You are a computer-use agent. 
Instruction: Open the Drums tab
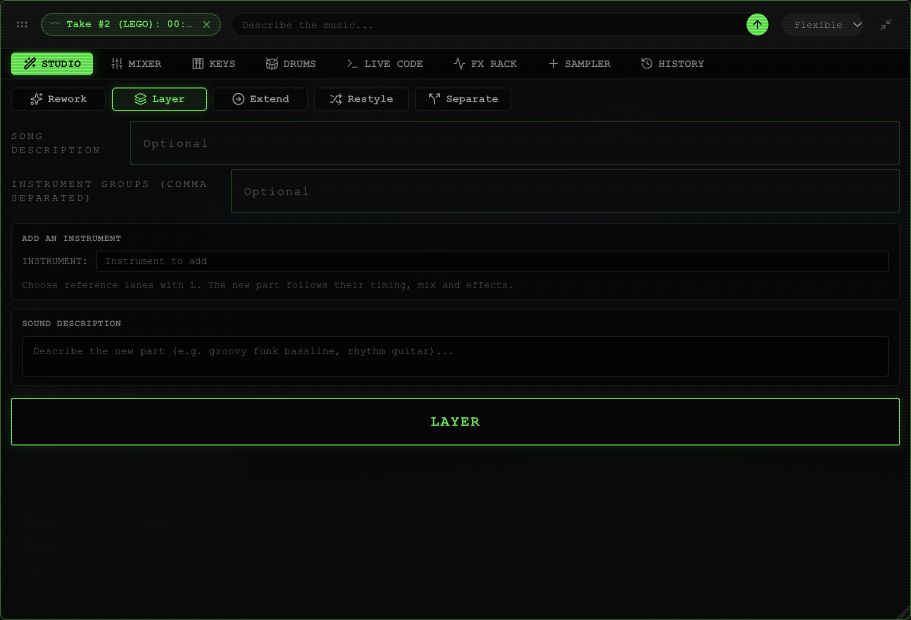click(x=290, y=64)
